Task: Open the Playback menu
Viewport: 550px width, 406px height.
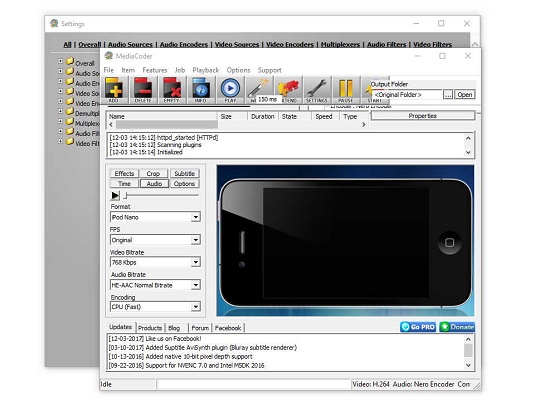Action: (x=206, y=70)
